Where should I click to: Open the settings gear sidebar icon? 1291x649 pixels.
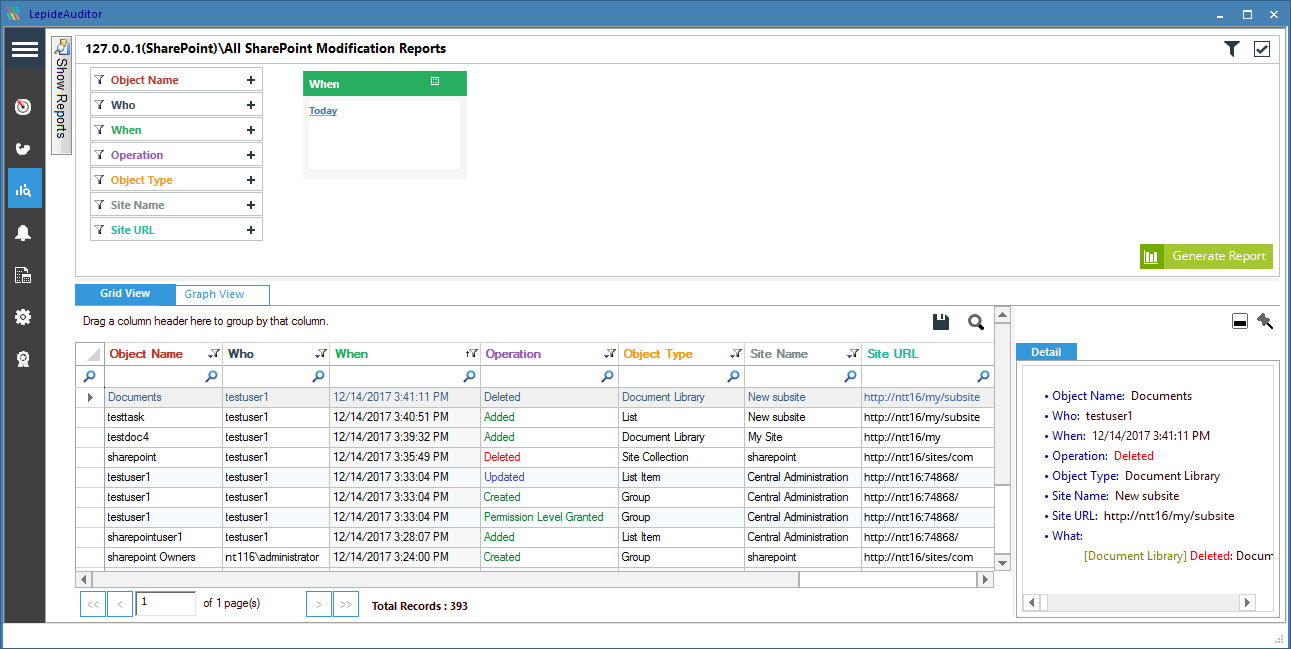click(x=24, y=317)
